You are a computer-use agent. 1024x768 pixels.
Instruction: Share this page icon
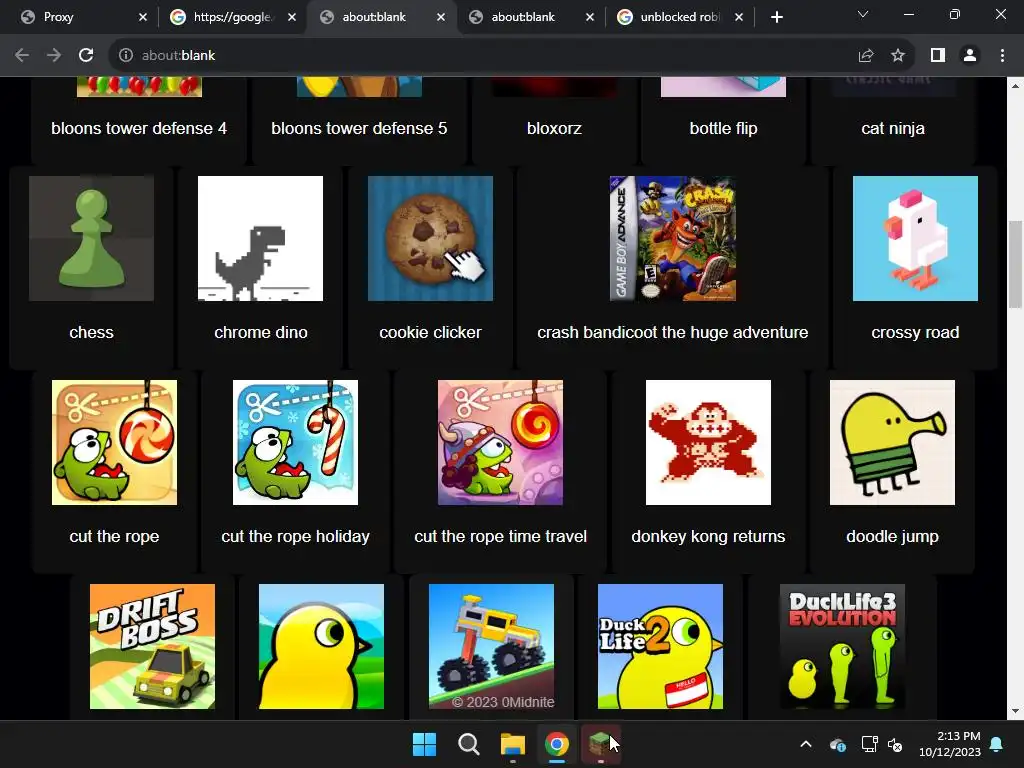click(x=866, y=56)
